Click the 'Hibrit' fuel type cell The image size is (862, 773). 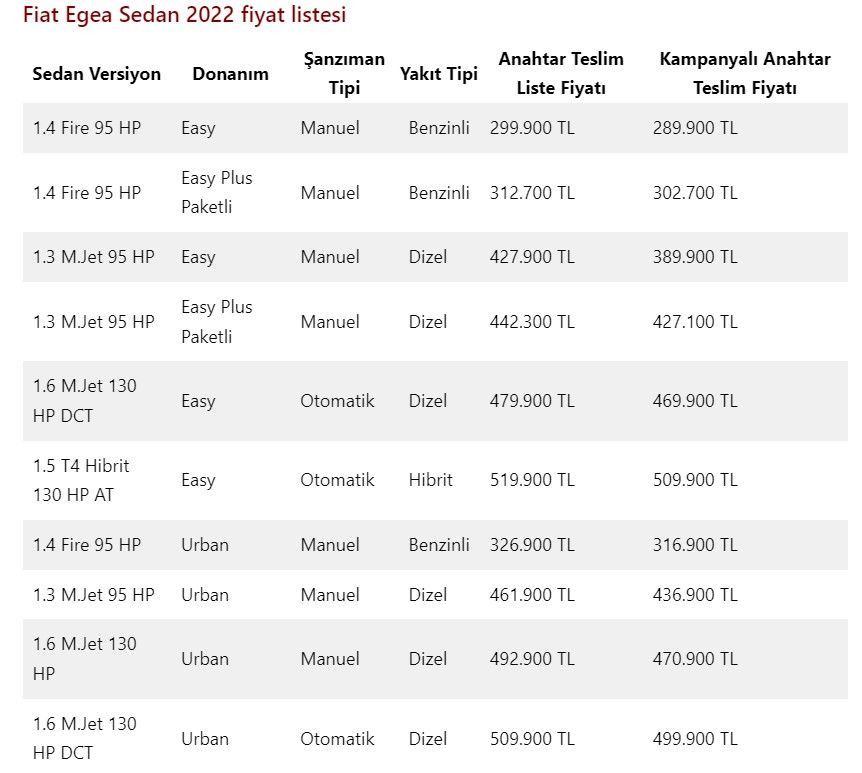coord(430,480)
